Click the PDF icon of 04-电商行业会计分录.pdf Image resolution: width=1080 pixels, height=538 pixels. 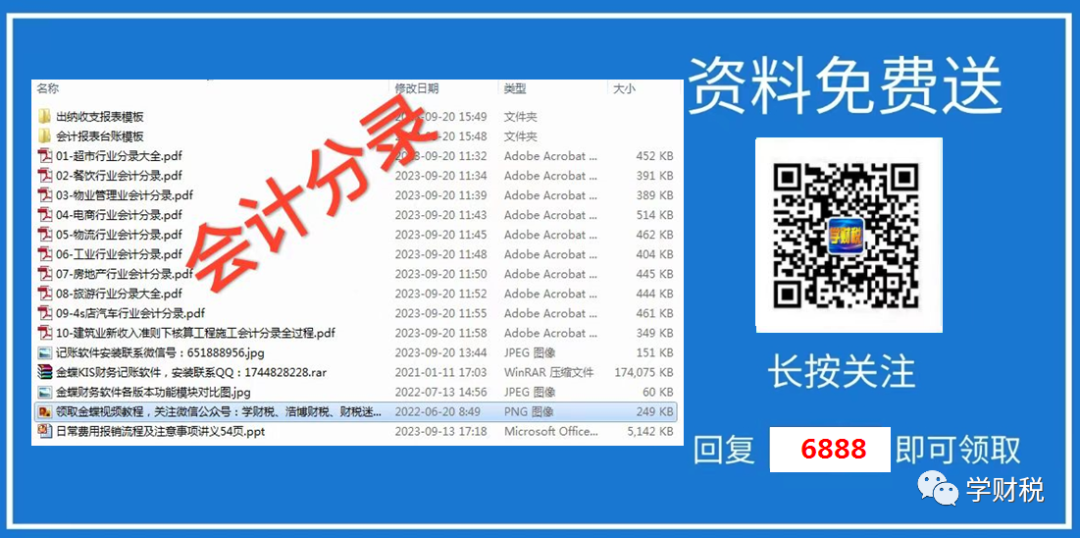(45, 215)
